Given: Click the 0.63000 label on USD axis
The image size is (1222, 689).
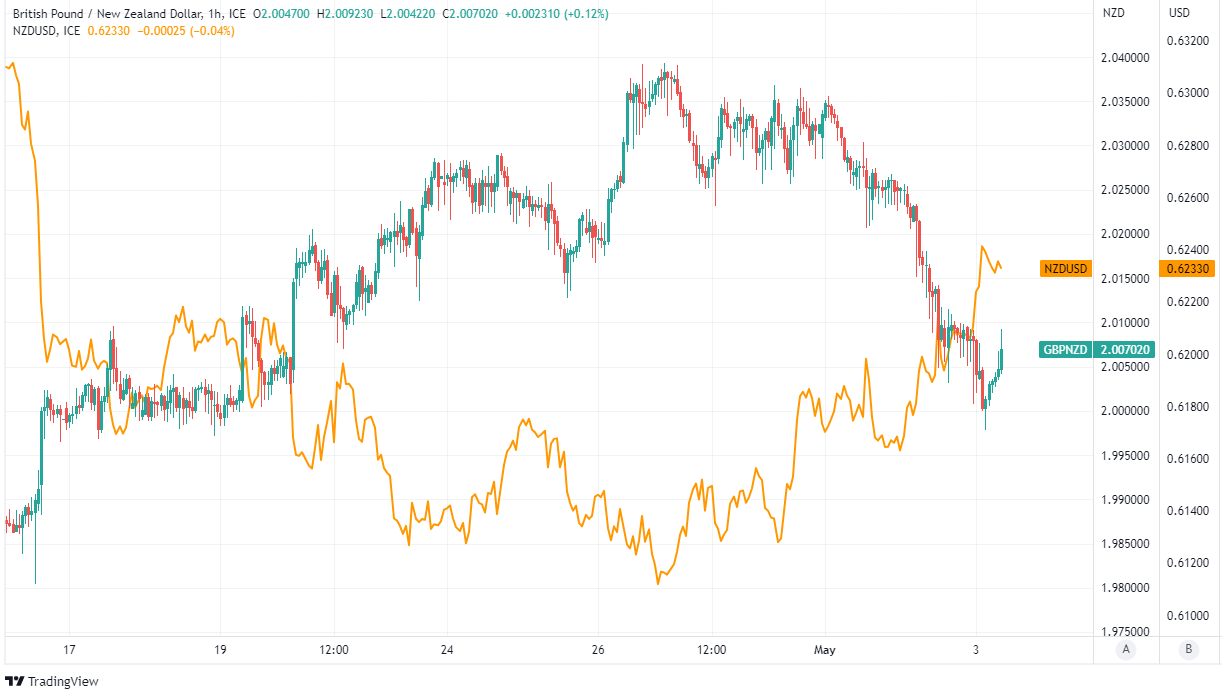Looking at the screenshot, I should pyautogui.click(x=1188, y=93).
